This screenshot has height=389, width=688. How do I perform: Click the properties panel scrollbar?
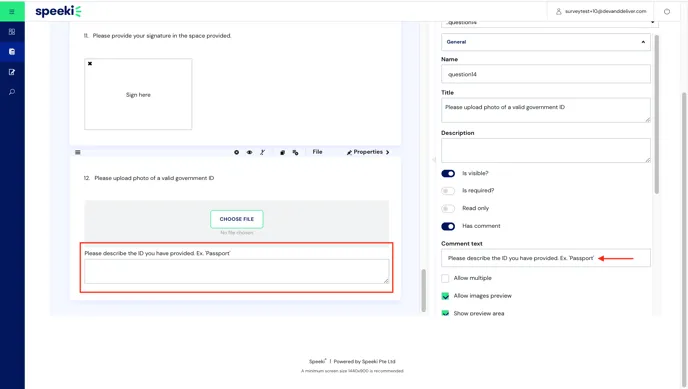pyautogui.click(x=656, y=114)
